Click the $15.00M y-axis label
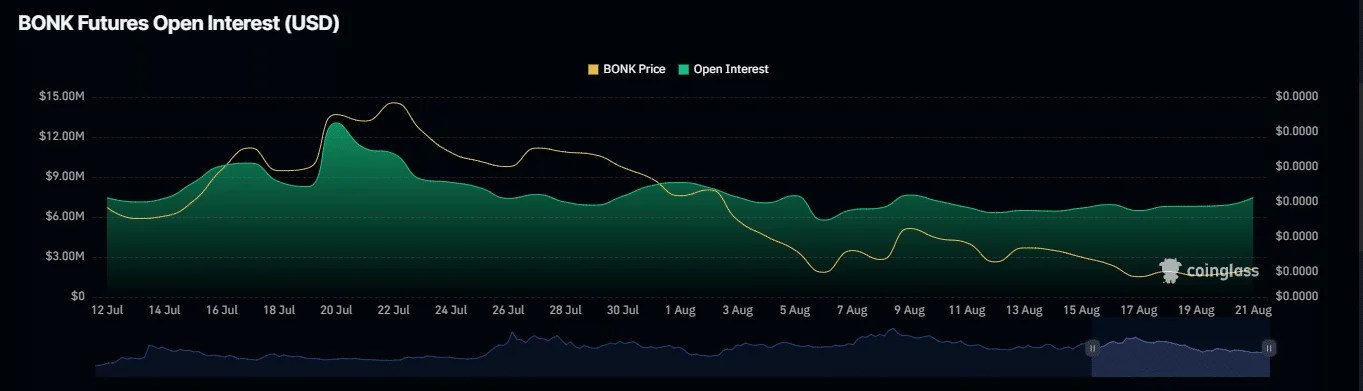 (61, 96)
